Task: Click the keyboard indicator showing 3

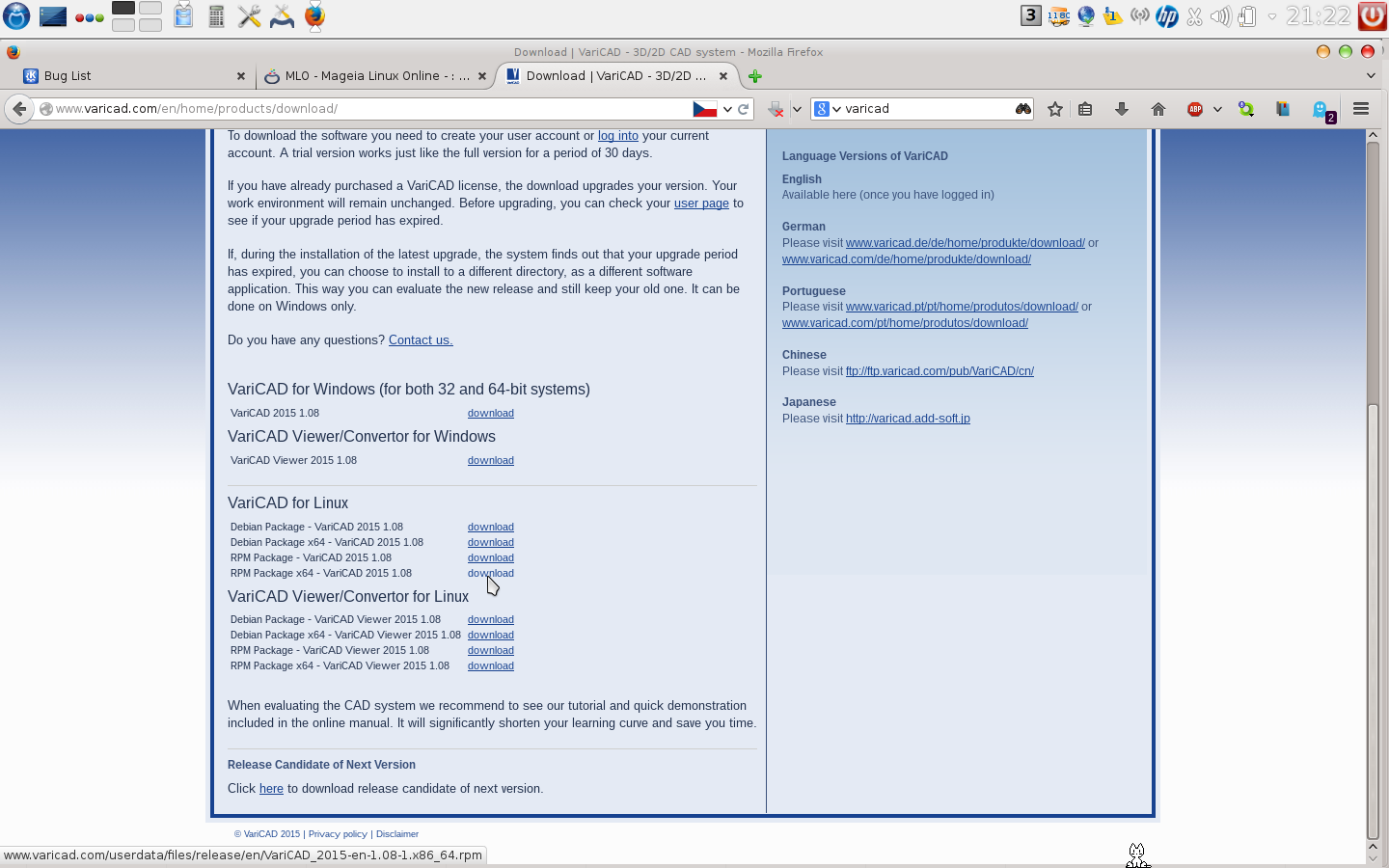Action: point(1031,15)
